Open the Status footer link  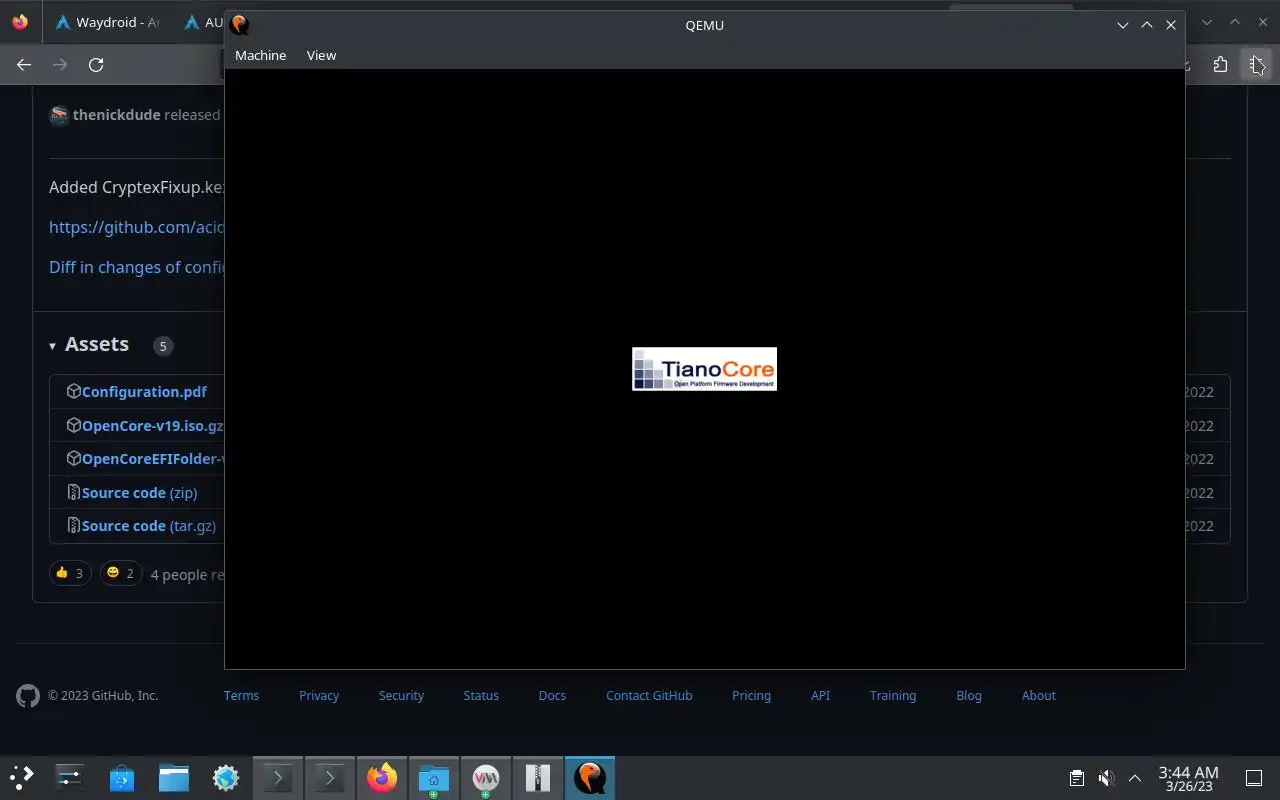click(481, 696)
